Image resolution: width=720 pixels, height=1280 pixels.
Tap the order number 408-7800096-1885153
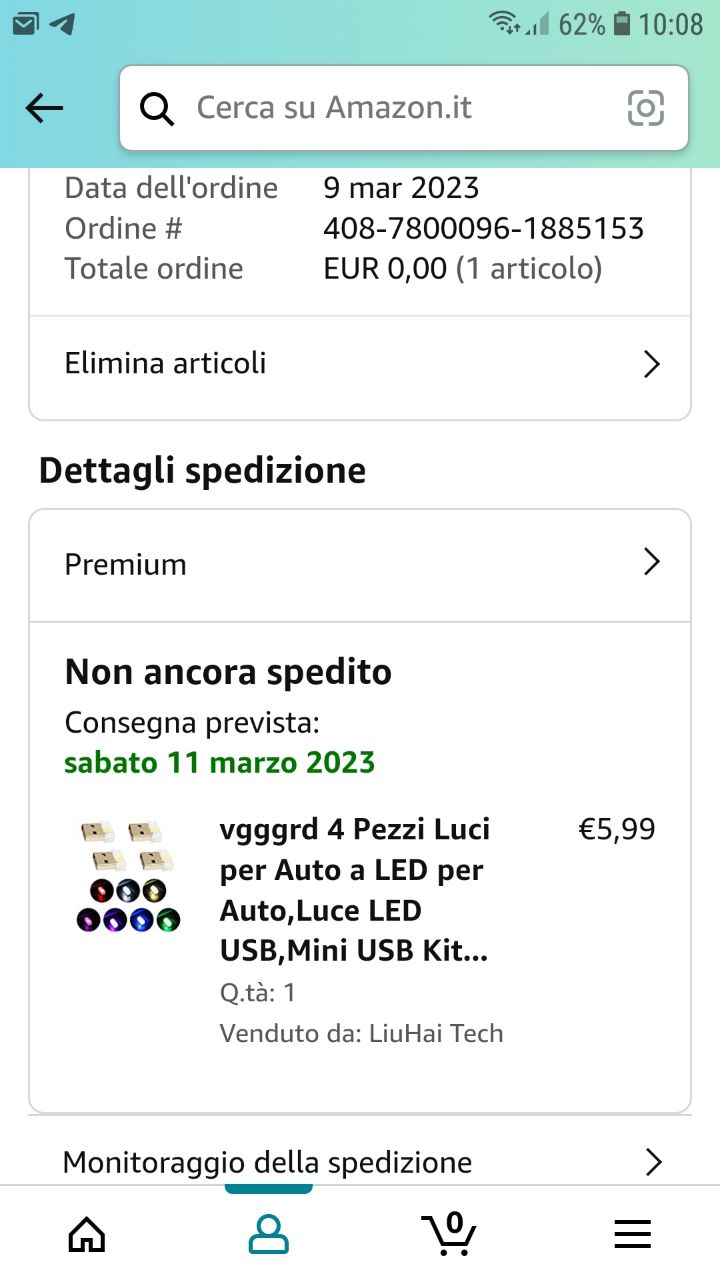[483, 228]
